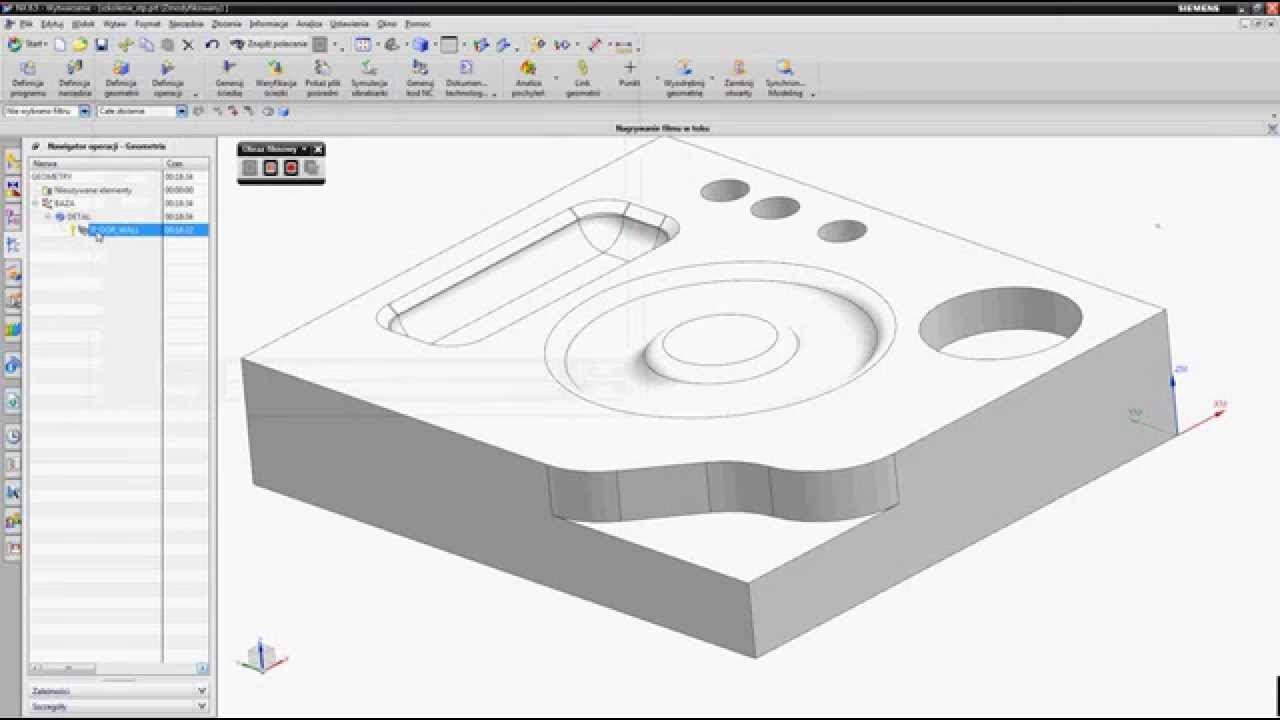Click Analiza pochyleń icon
1280x720 pixels.
(x=528, y=78)
